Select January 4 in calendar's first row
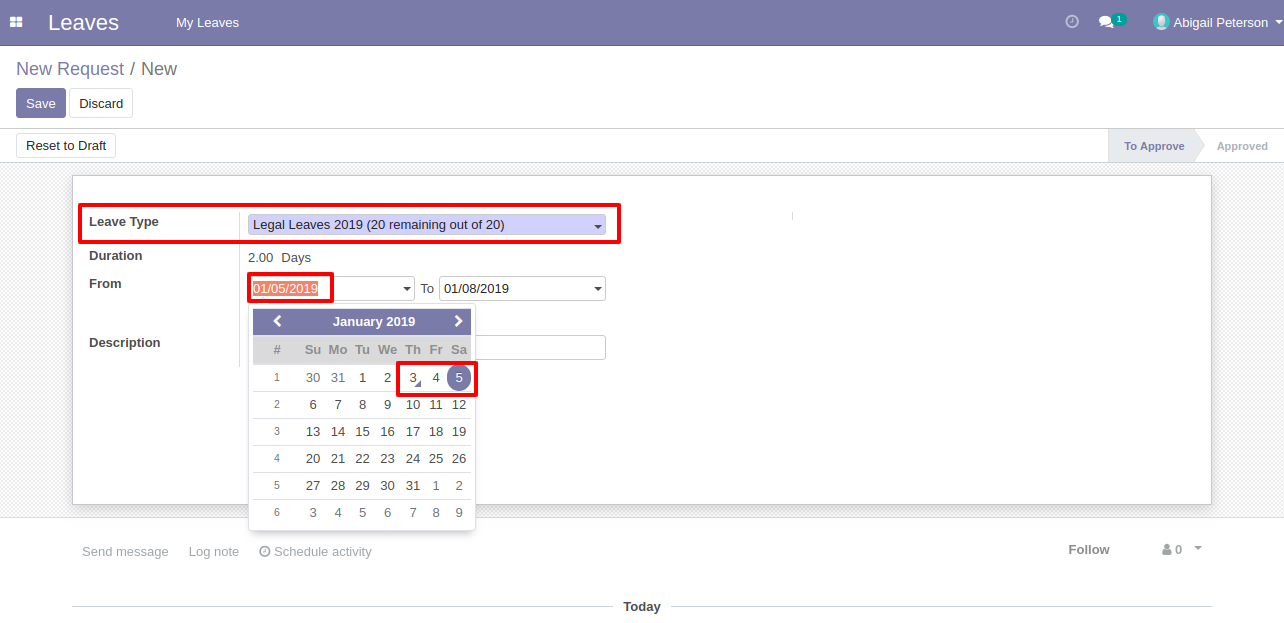 click(x=436, y=378)
